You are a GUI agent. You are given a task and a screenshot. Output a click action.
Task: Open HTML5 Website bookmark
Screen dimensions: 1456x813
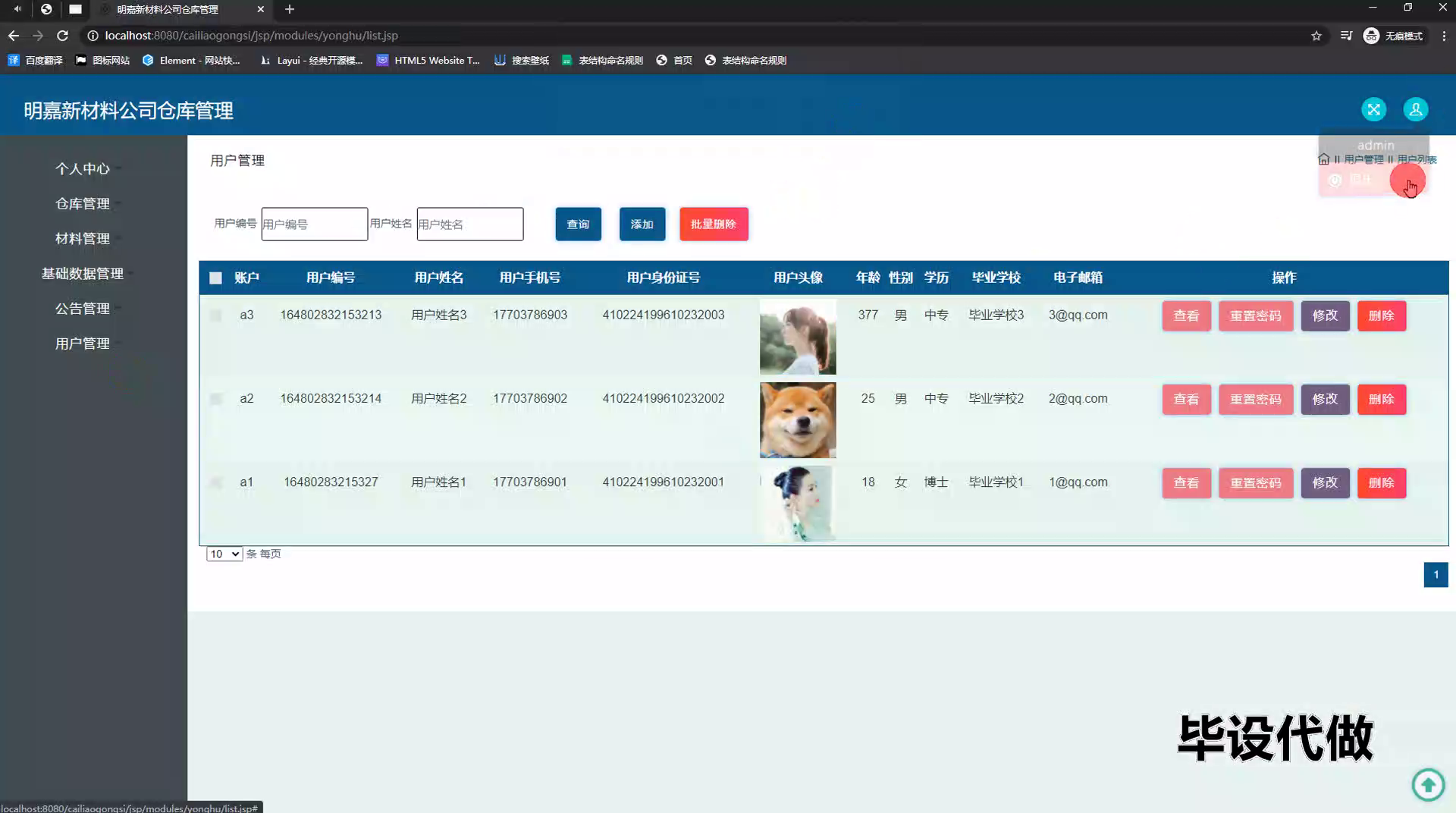click(x=428, y=60)
